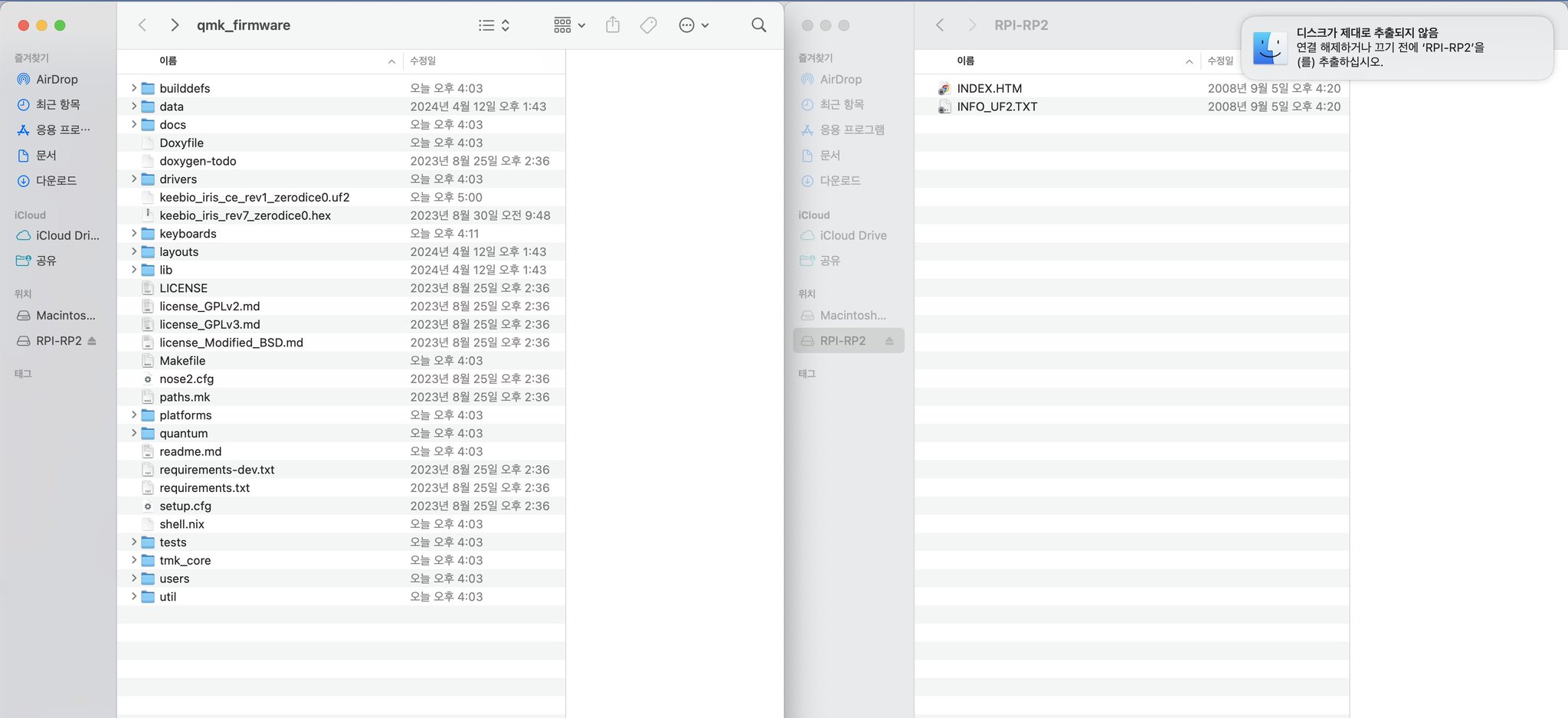Expand the keyboards folder

click(134, 233)
